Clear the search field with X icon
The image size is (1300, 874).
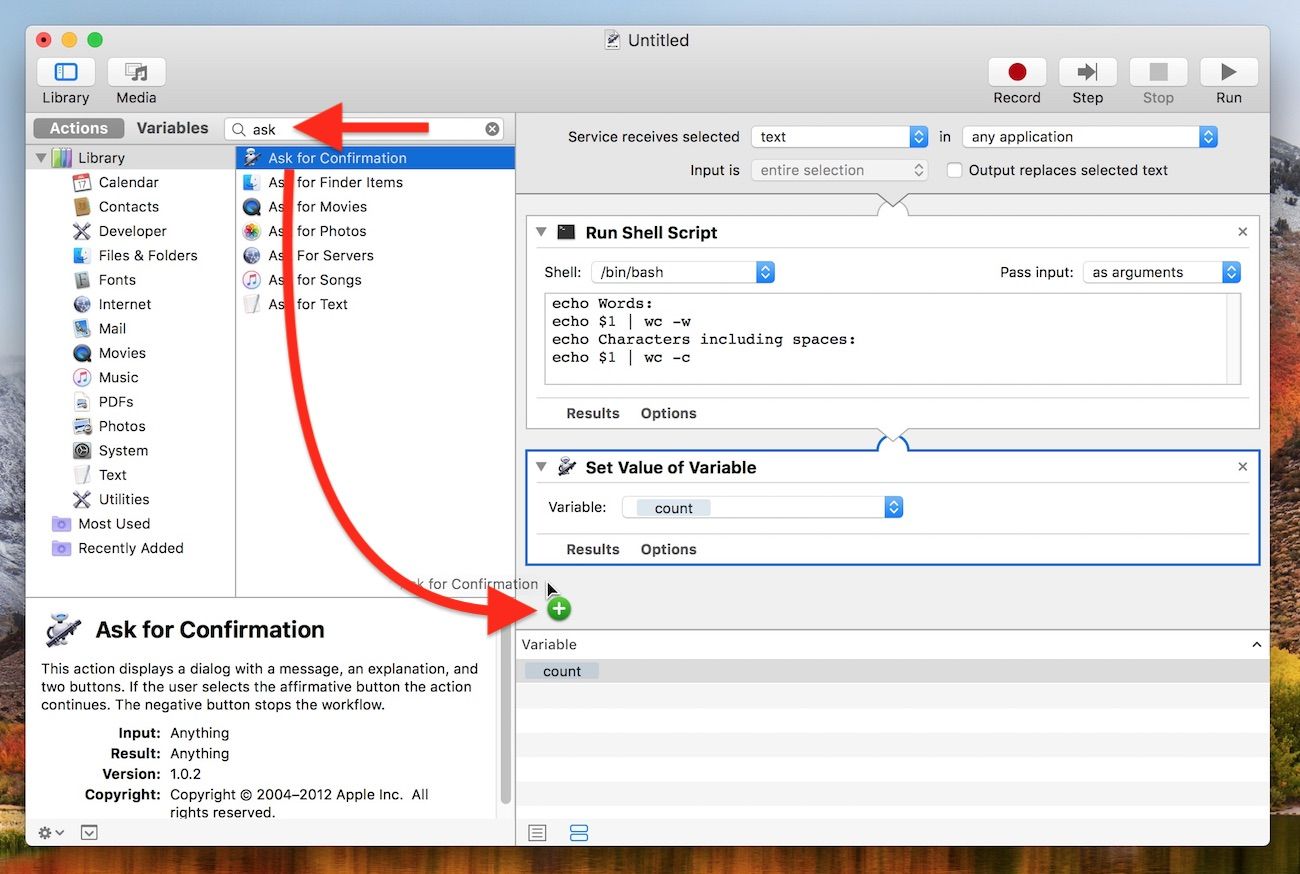[492, 129]
